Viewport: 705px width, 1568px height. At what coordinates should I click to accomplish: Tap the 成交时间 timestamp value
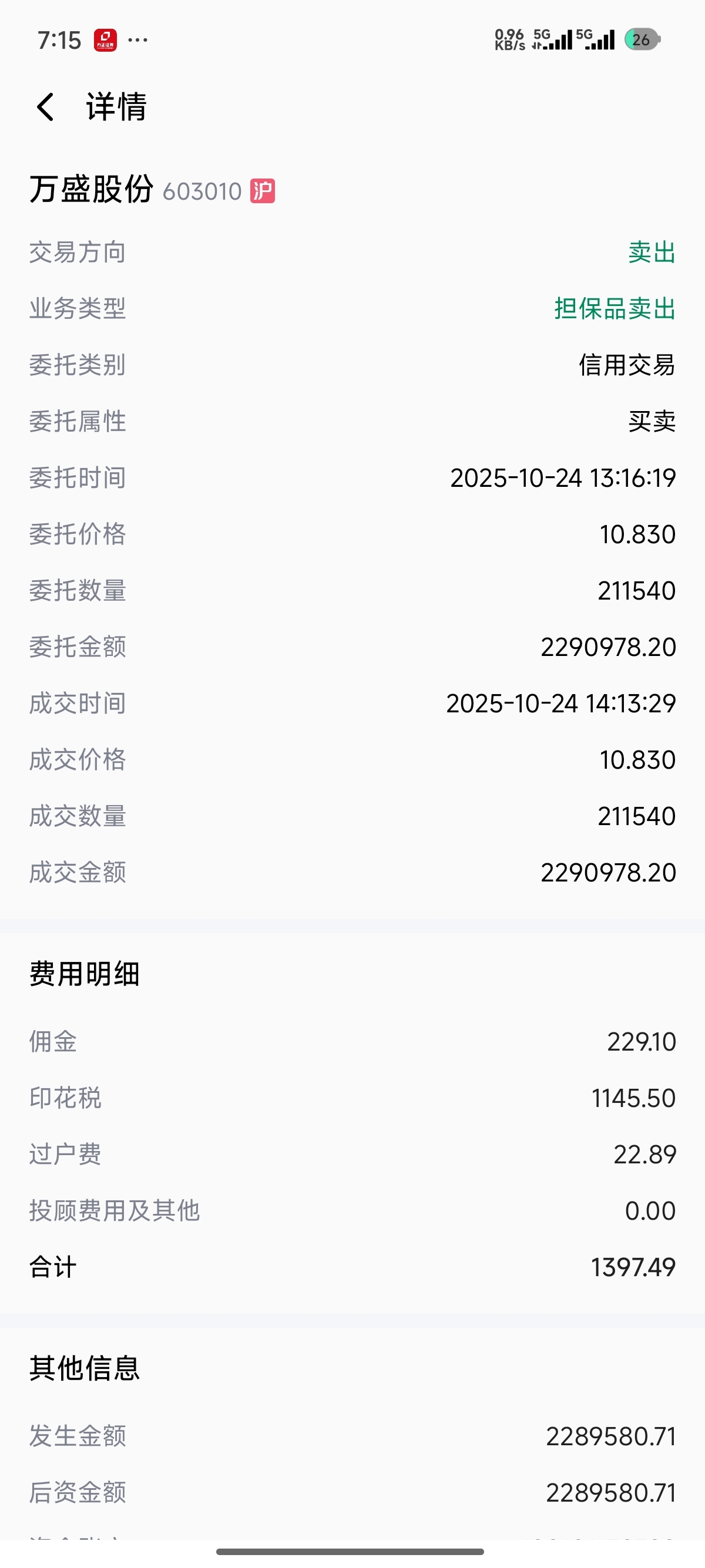click(x=560, y=704)
